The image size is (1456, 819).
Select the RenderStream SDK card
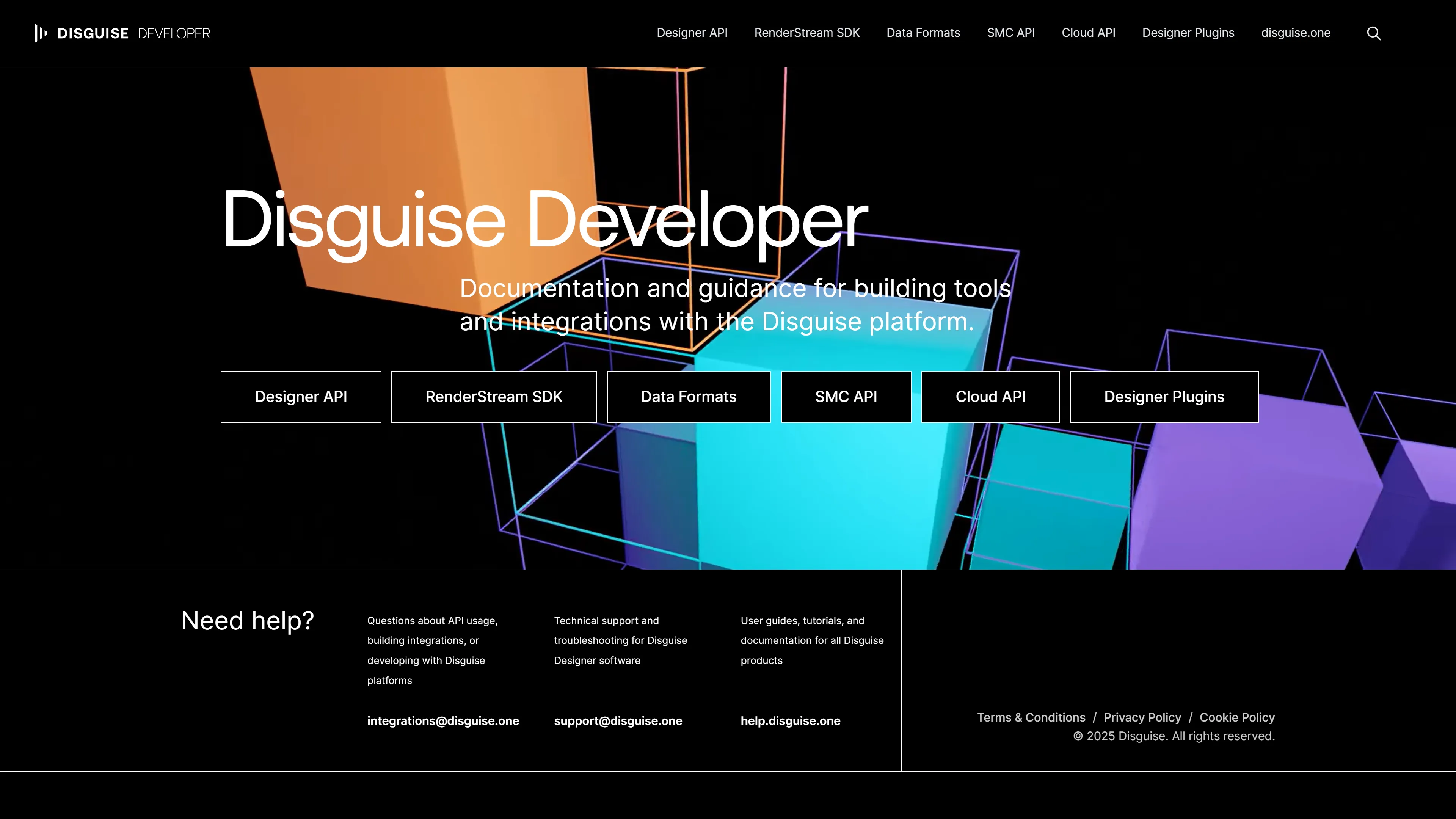coord(493,396)
